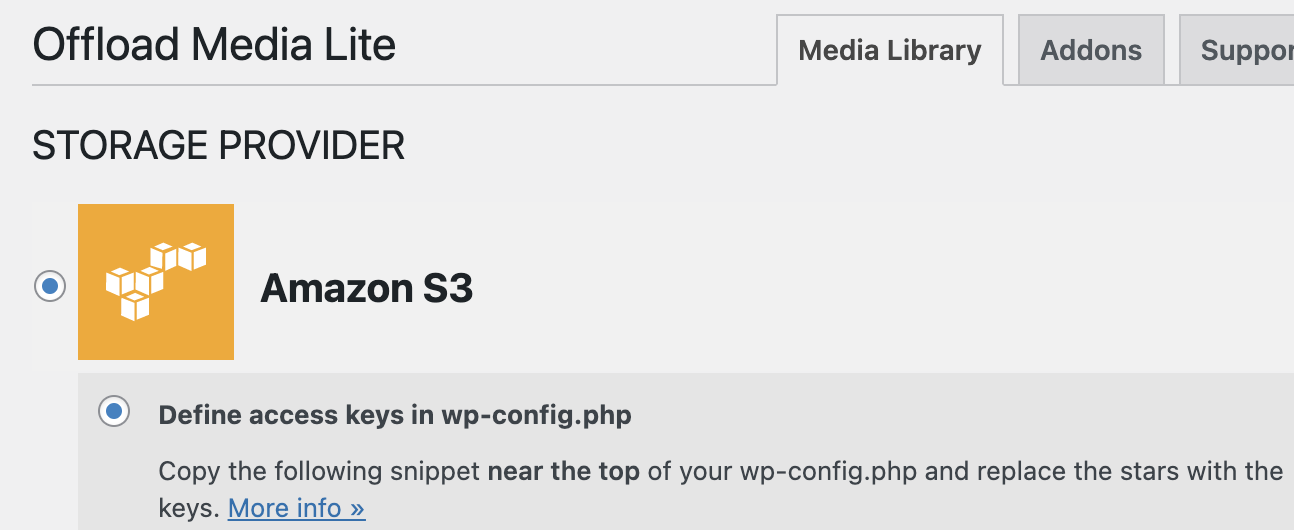Click the word 'keys.' before More info
The image size is (1294, 530).
[x=189, y=508]
